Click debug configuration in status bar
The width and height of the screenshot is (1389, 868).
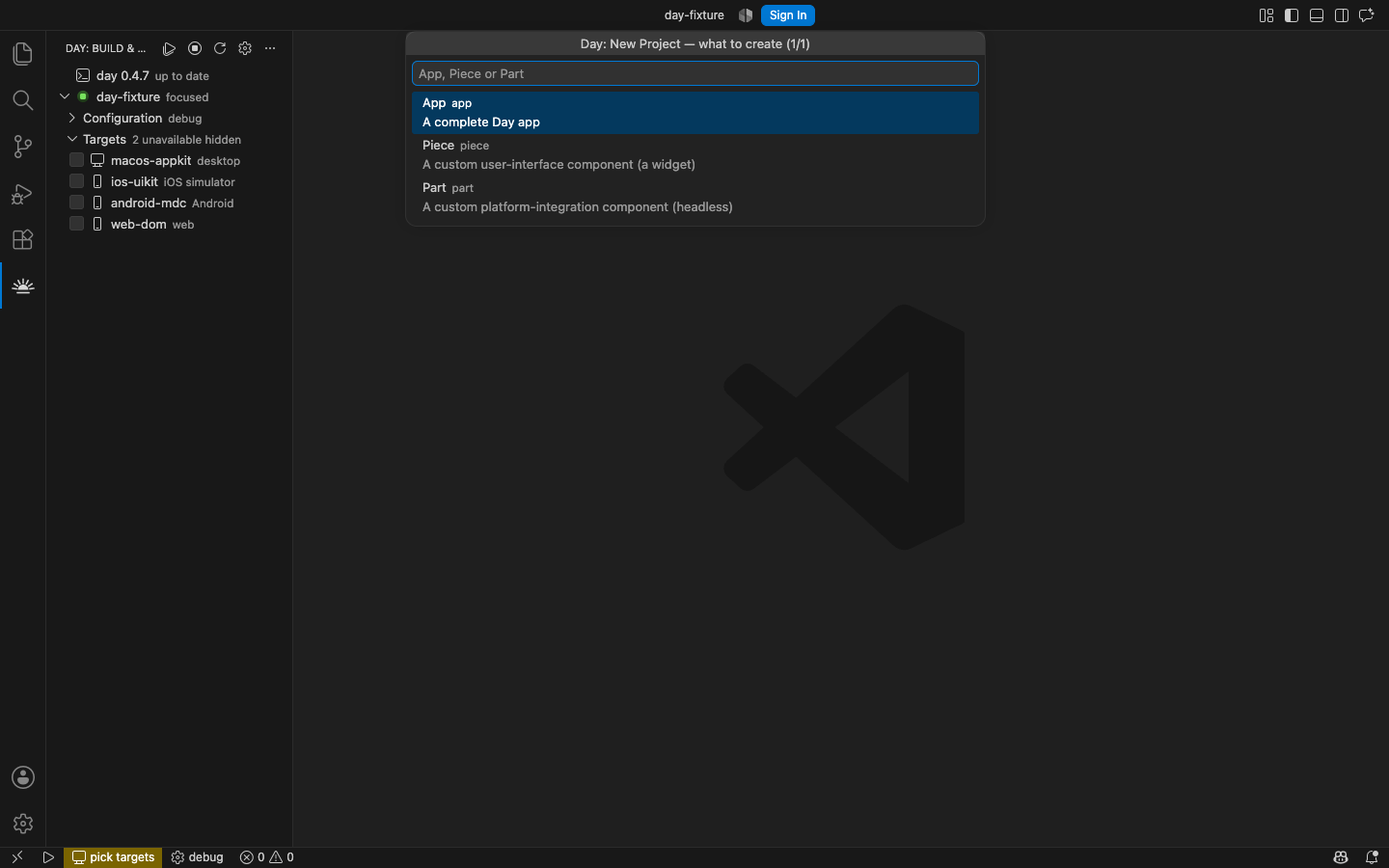198,857
